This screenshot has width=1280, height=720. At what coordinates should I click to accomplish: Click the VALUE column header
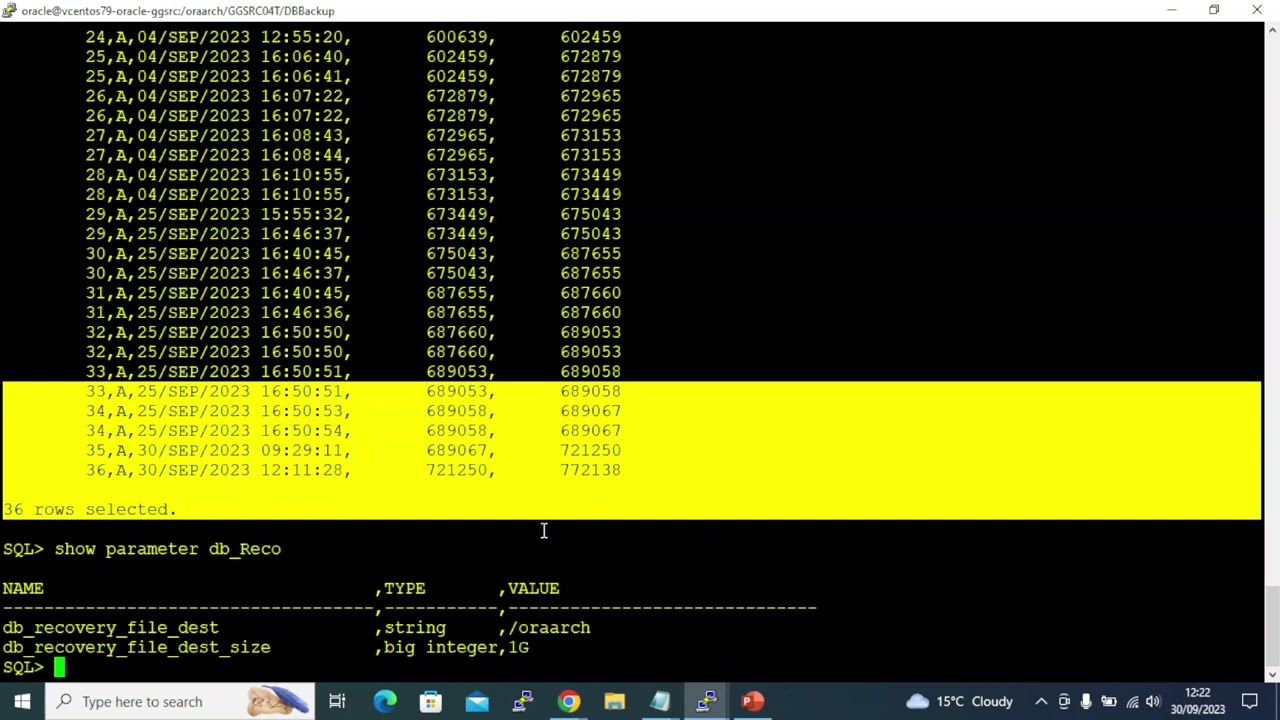point(534,588)
